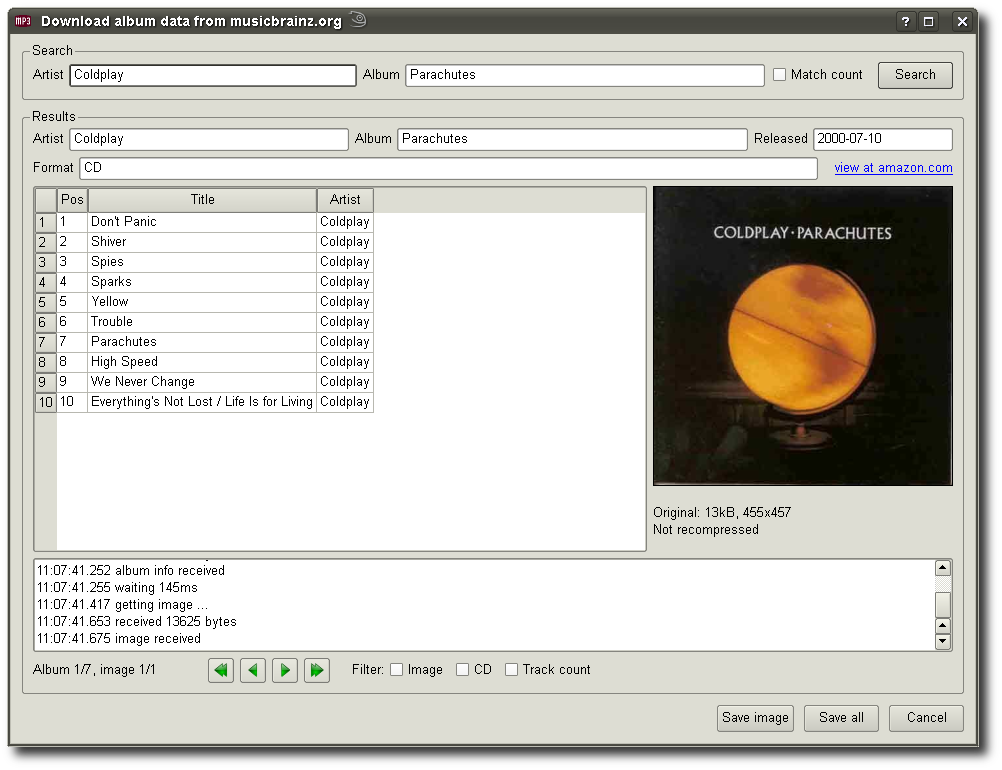The image size is (1002, 770).
Task: Click the Results Album field
Action: (572, 139)
